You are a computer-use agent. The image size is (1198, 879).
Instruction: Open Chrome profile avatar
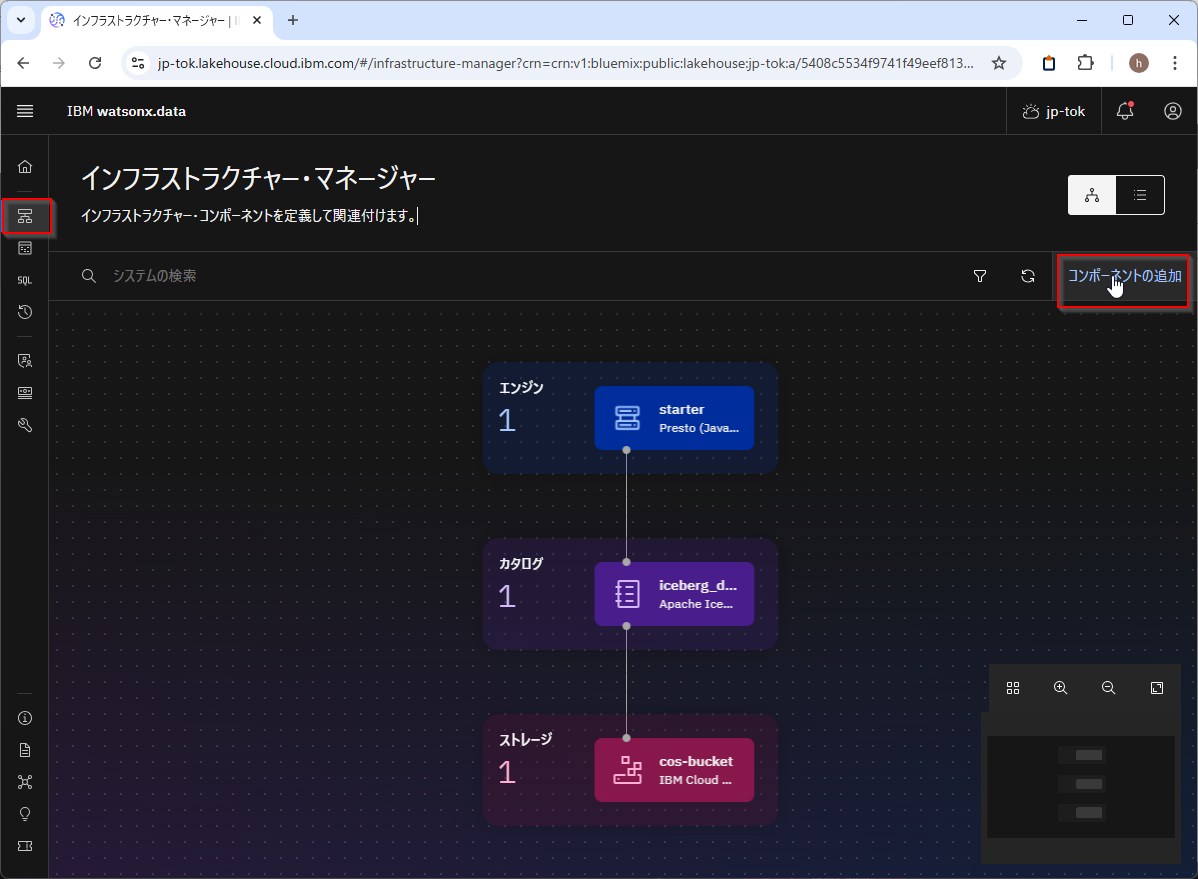pos(1138,63)
